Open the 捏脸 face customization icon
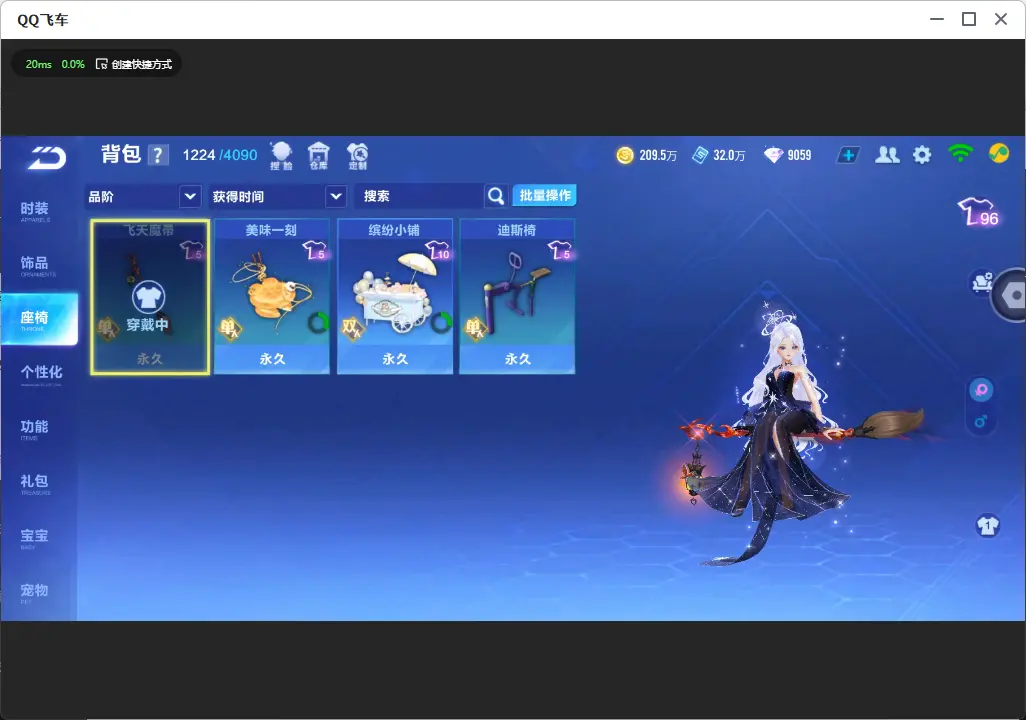Viewport: 1026px width, 720px height. pos(281,156)
